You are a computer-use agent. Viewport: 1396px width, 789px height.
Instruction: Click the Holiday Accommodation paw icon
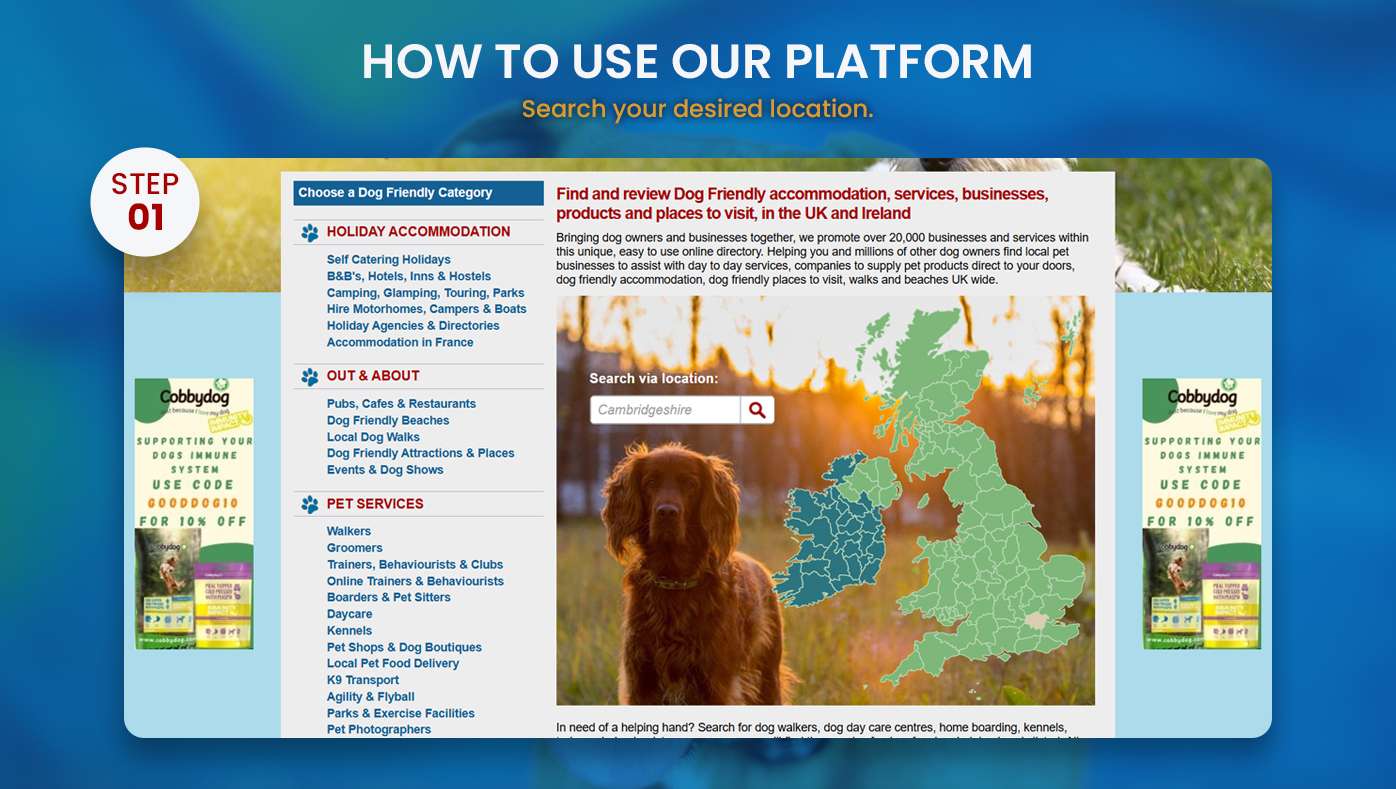pos(310,233)
